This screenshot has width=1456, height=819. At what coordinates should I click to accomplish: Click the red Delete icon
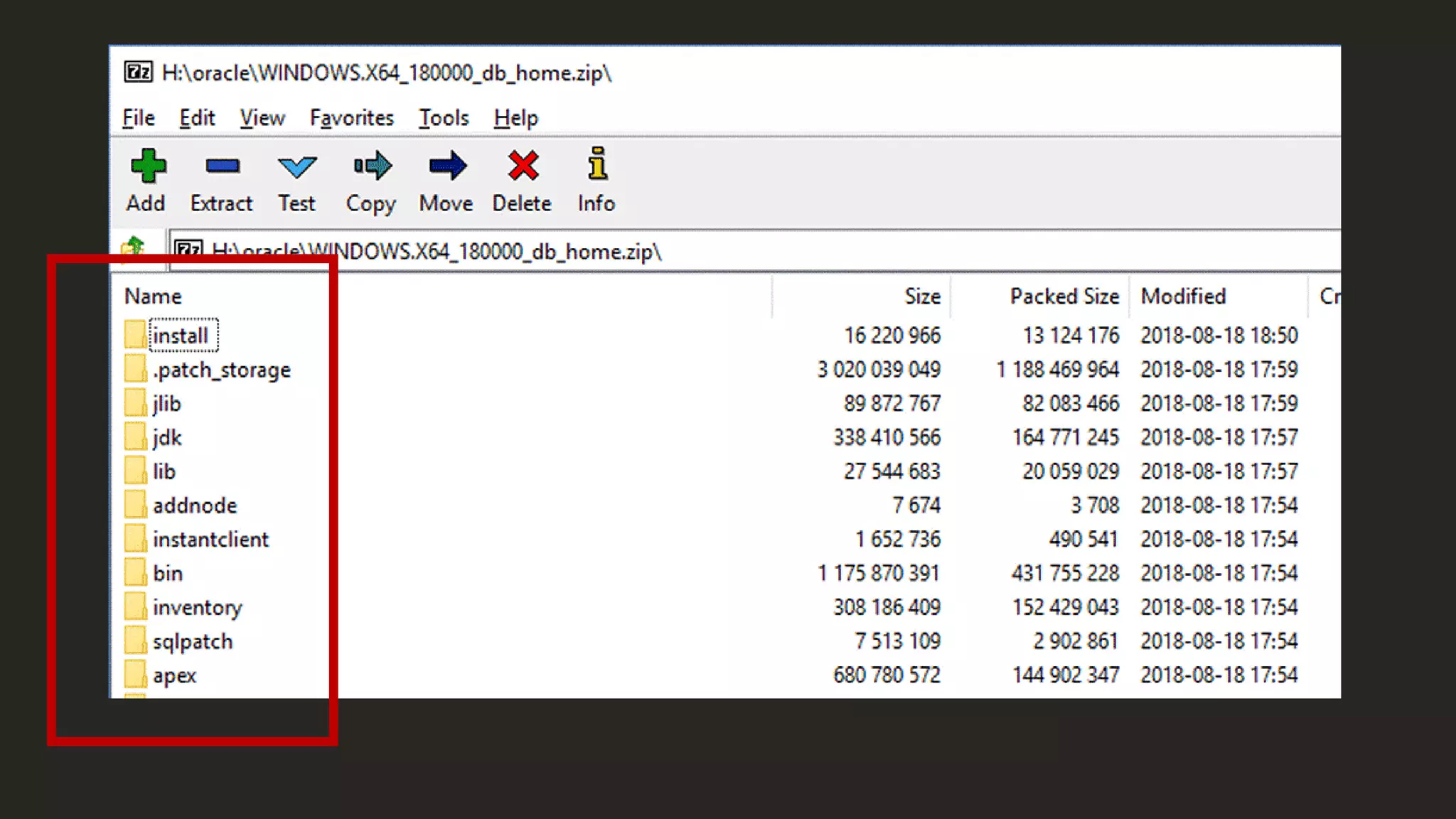523,167
